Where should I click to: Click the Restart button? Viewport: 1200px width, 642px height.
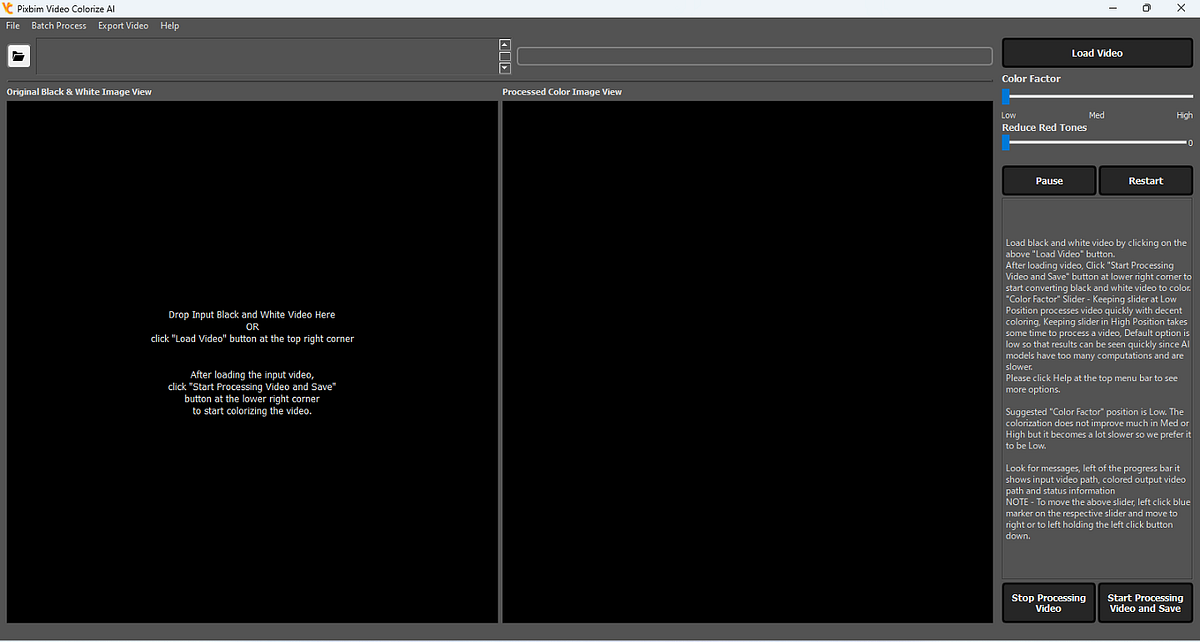pyautogui.click(x=1146, y=181)
